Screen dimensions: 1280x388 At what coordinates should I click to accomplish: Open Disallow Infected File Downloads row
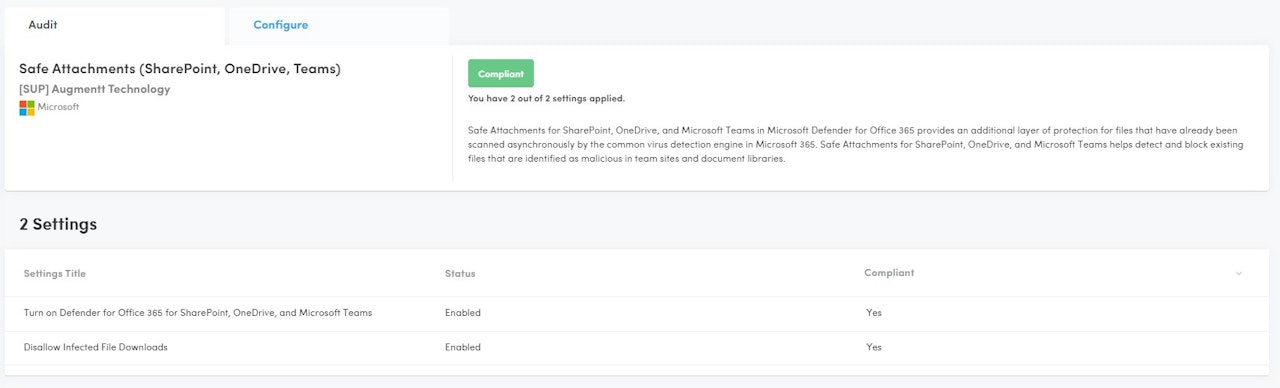click(640, 347)
